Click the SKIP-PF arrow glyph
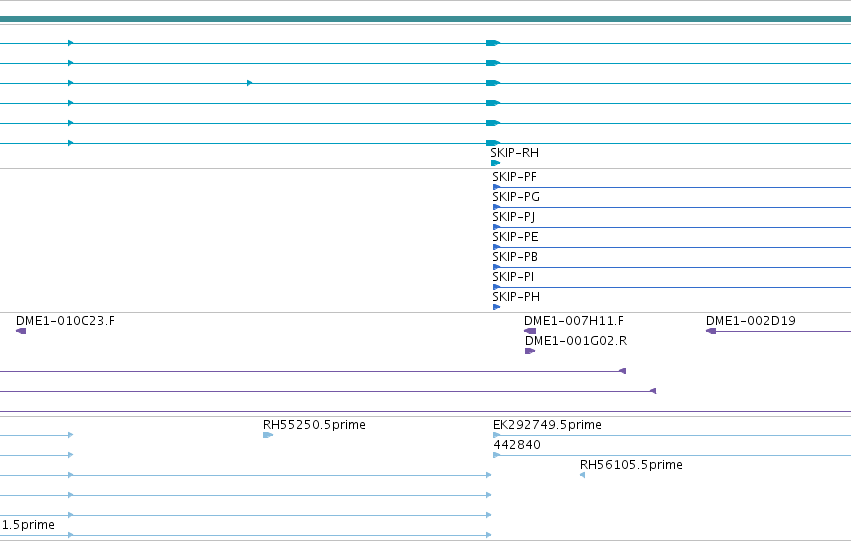Screen dimensions: 851x541 496,187
